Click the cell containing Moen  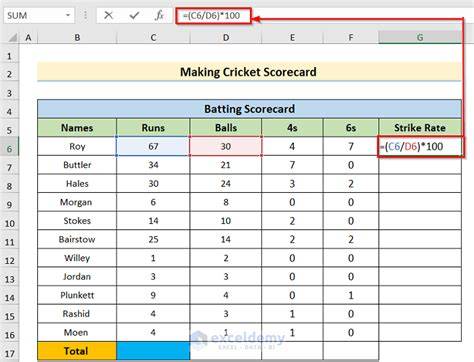click(77, 332)
